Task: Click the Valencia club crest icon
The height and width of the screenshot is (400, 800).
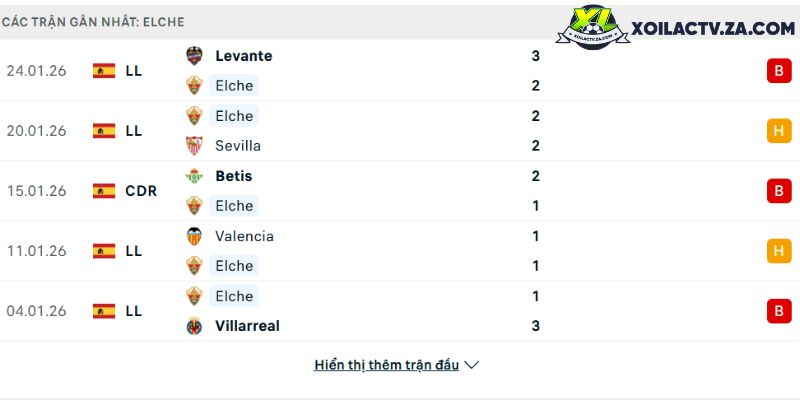Action: [194, 236]
